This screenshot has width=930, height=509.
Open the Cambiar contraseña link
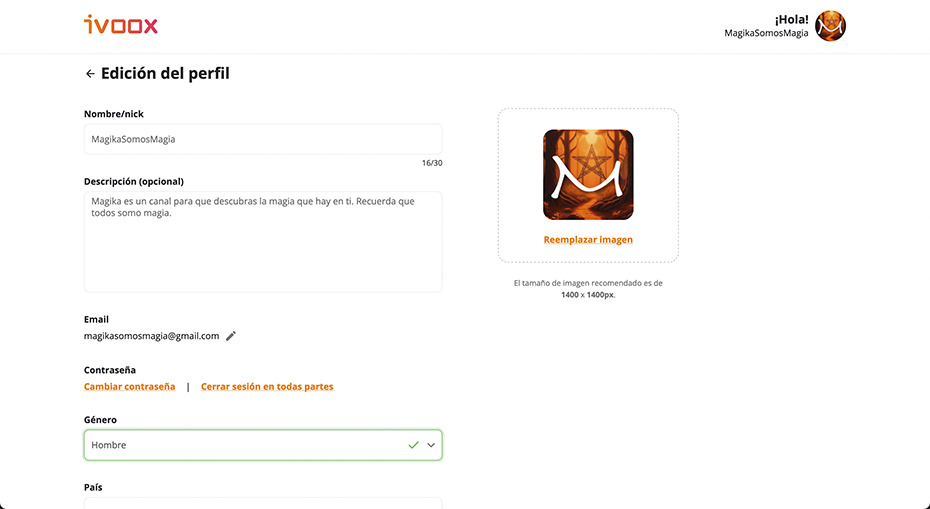click(x=129, y=386)
